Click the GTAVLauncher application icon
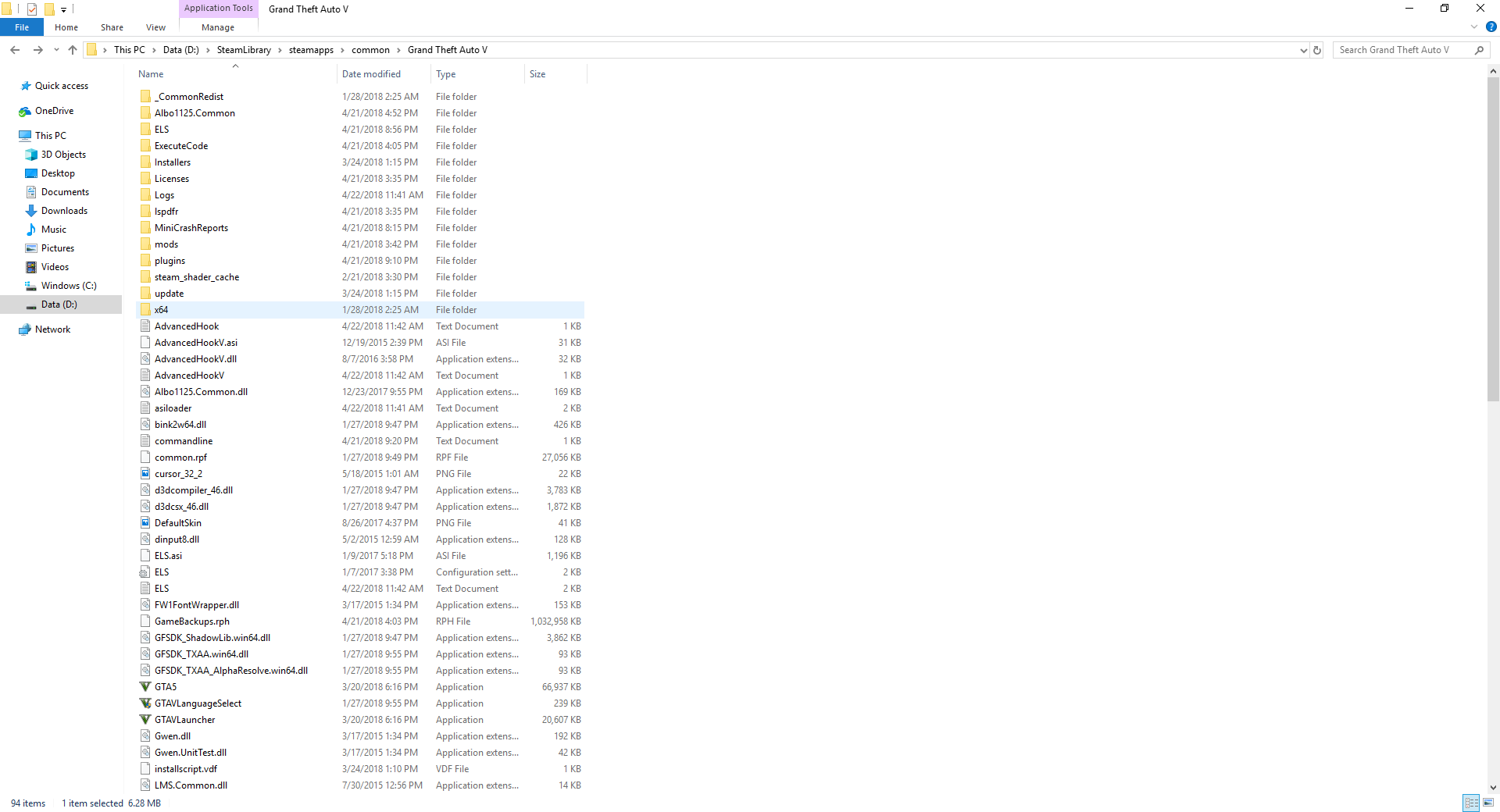The height and width of the screenshot is (812, 1500). [x=145, y=720]
